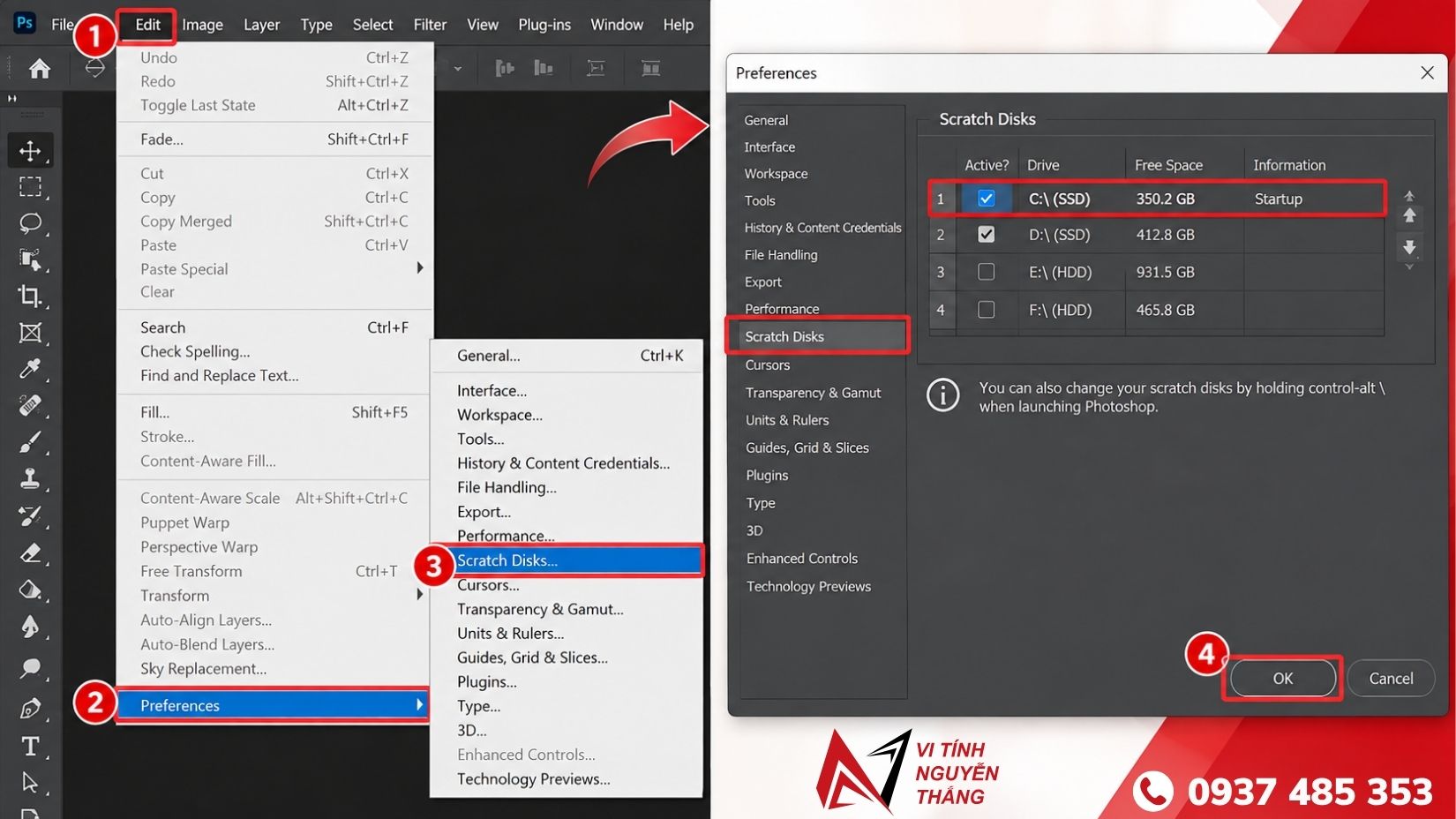Screen dimensions: 1456x819
Task: Move scratch disk up with arrow
Action: (1409, 215)
